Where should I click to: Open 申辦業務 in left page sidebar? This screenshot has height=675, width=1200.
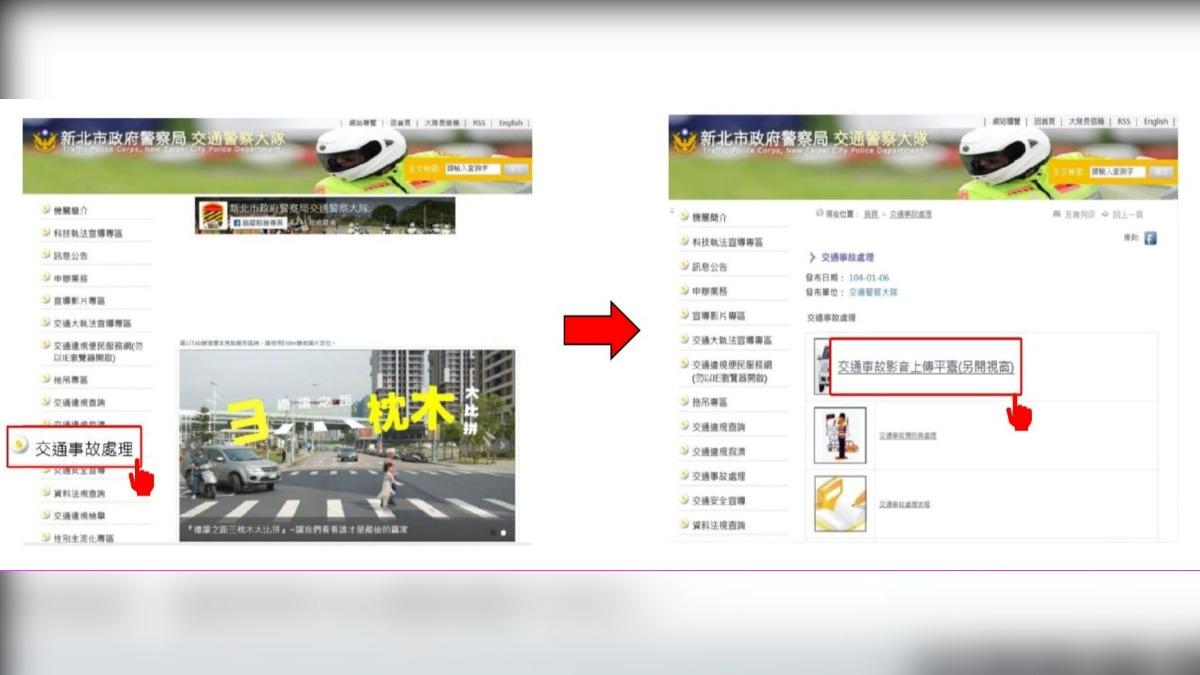tap(71, 278)
